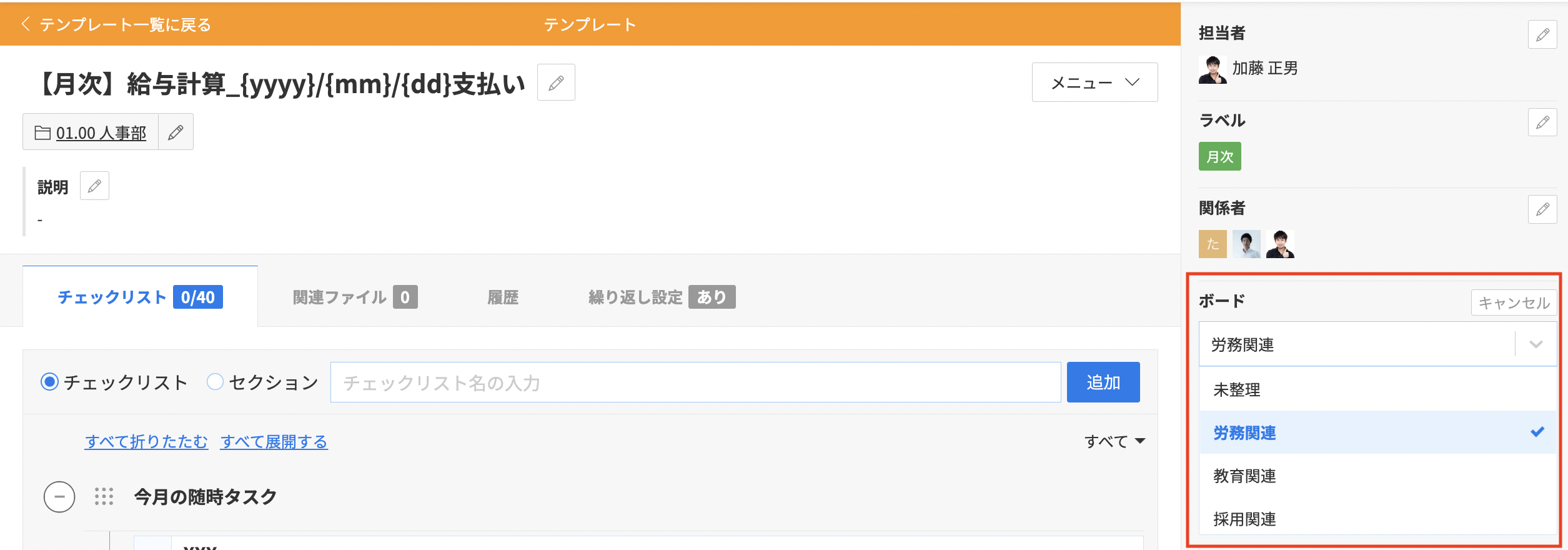Click the back arrow to template list
The height and width of the screenshot is (550, 1568).
26,24
